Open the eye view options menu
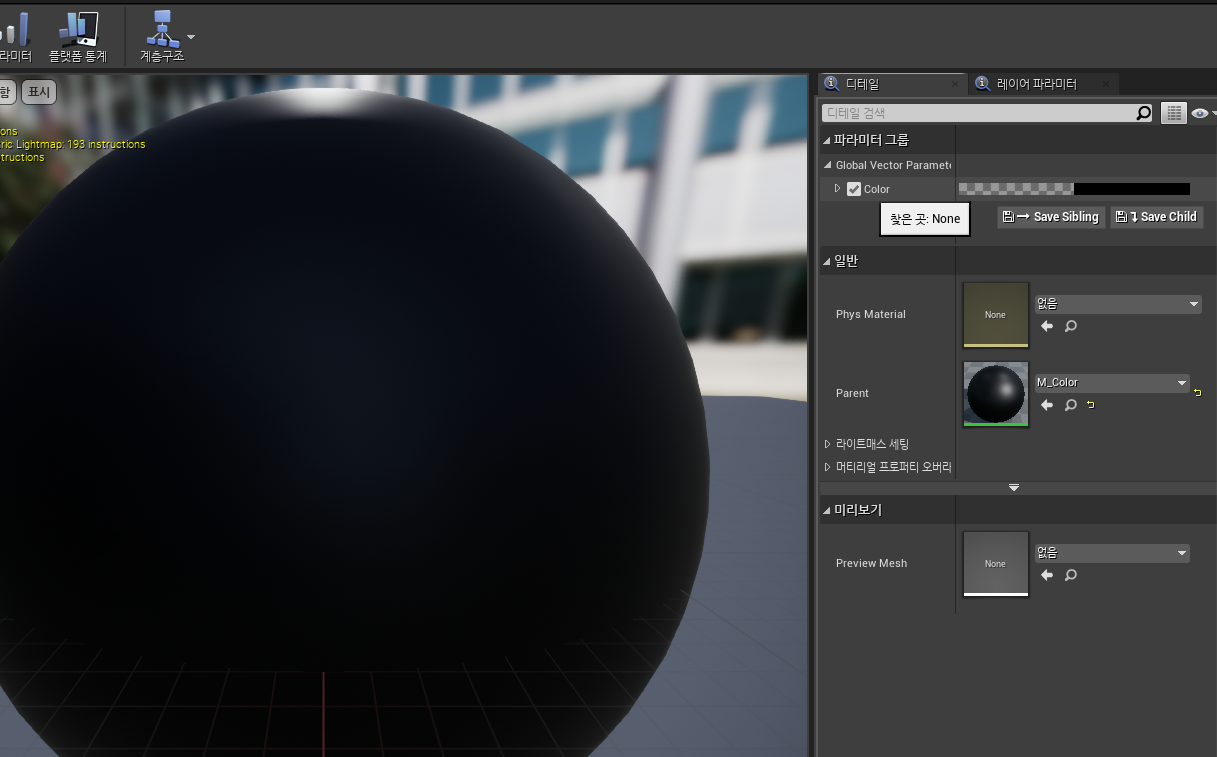Image resolution: width=1217 pixels, height=757 pixels. click(1202, 113)
